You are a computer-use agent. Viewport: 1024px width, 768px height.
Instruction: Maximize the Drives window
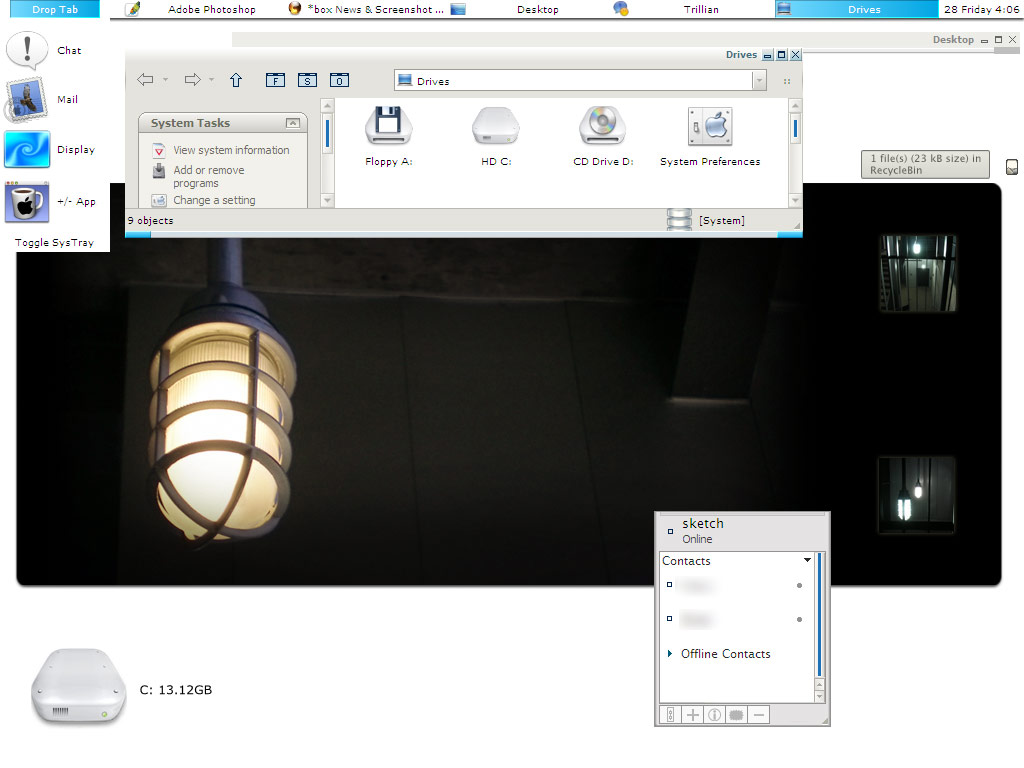coord(781,55)
